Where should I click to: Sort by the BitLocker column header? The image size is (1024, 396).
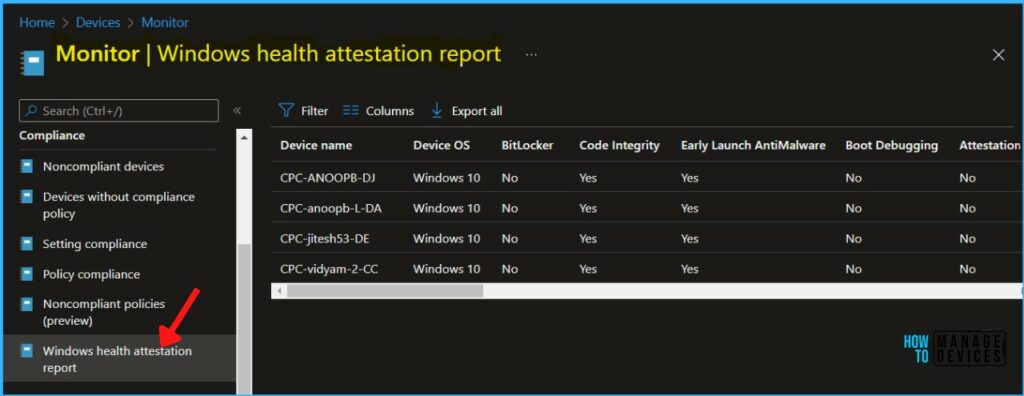(x=528, y=145)
